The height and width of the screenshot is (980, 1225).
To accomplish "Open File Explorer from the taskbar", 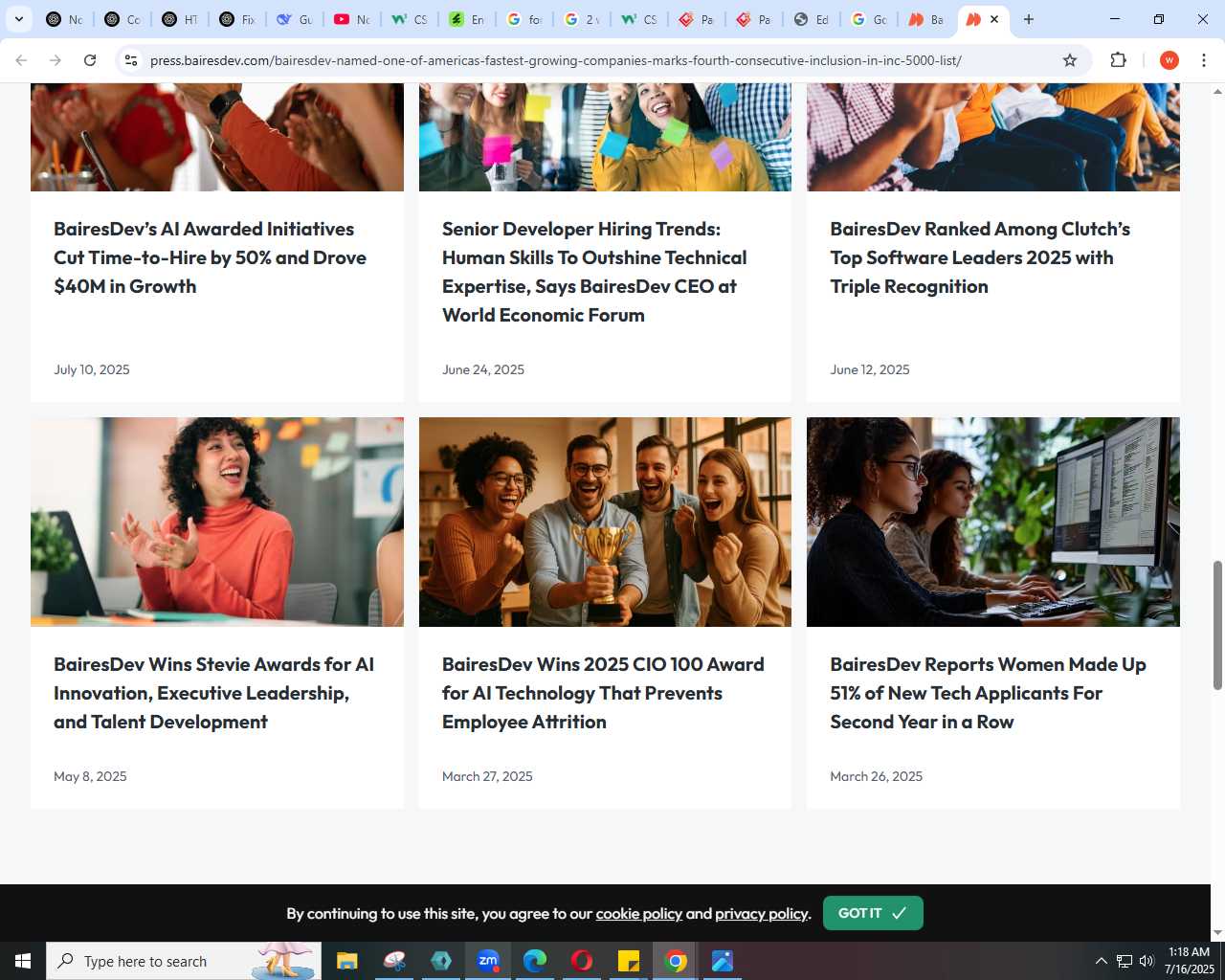I will pos(347,961).
